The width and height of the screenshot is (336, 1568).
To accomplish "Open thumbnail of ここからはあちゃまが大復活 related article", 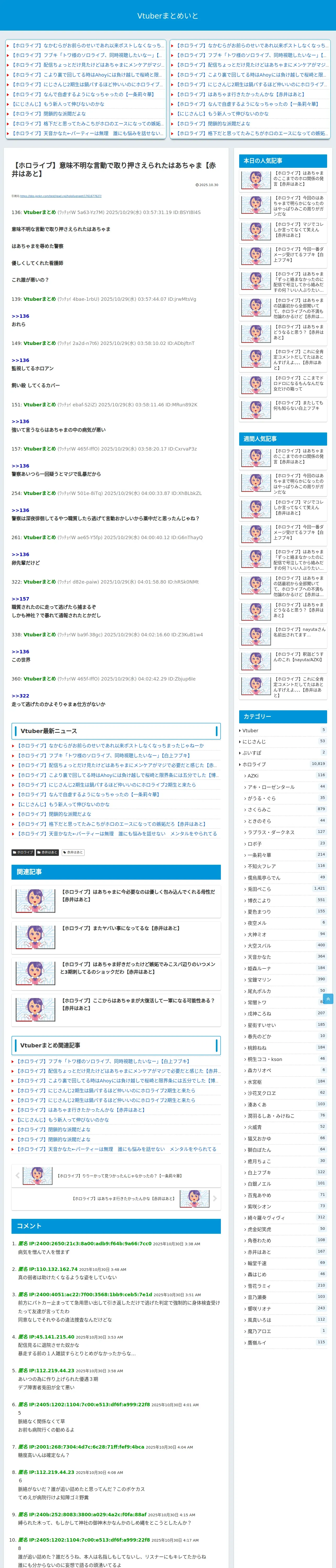I will (x=35, y=1010).
